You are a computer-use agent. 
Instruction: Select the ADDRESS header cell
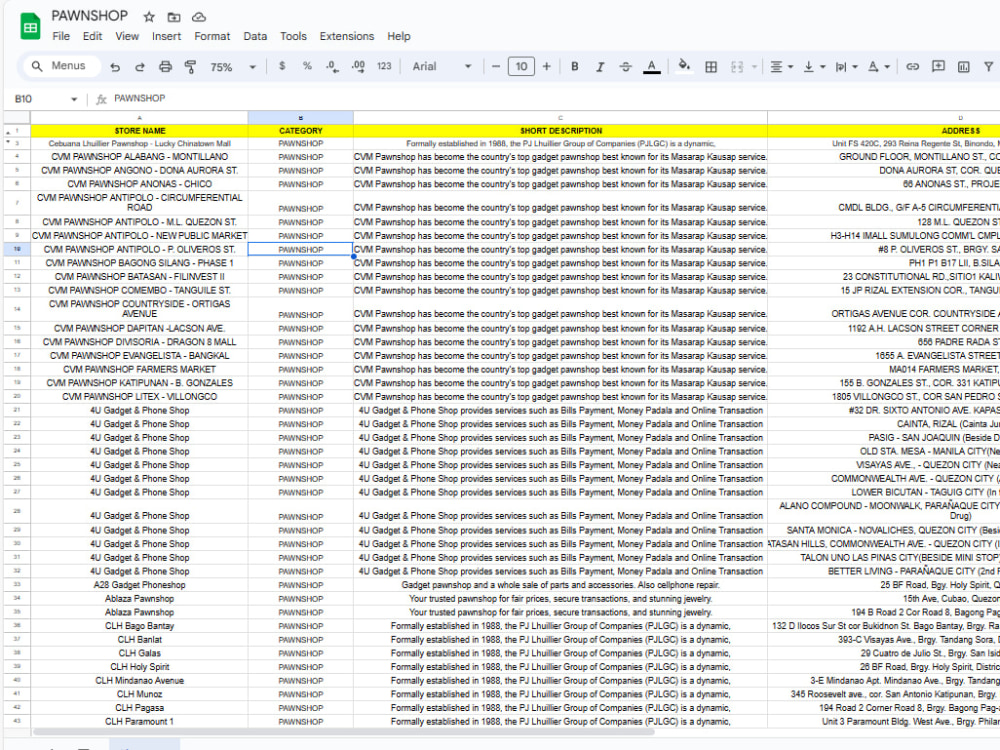[884, 131]
